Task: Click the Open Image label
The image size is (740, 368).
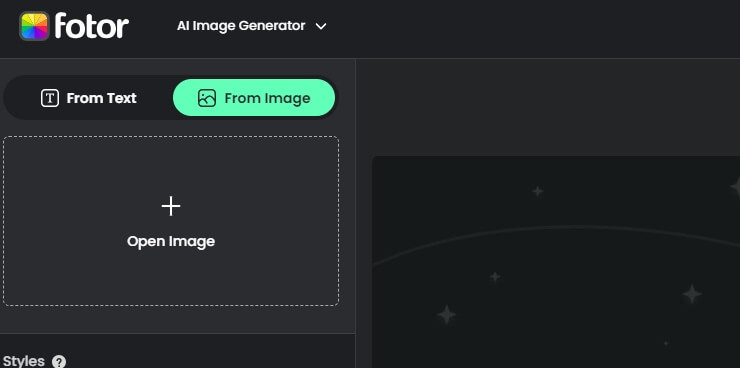Action: [x=171, y=242]
